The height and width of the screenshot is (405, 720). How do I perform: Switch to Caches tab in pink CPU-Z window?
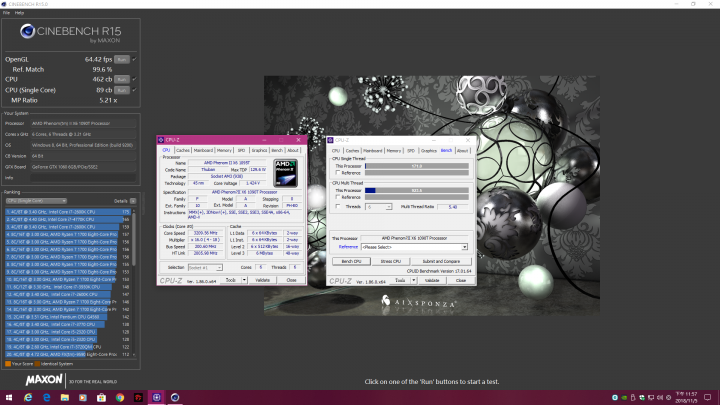click(x=183, y=150)
